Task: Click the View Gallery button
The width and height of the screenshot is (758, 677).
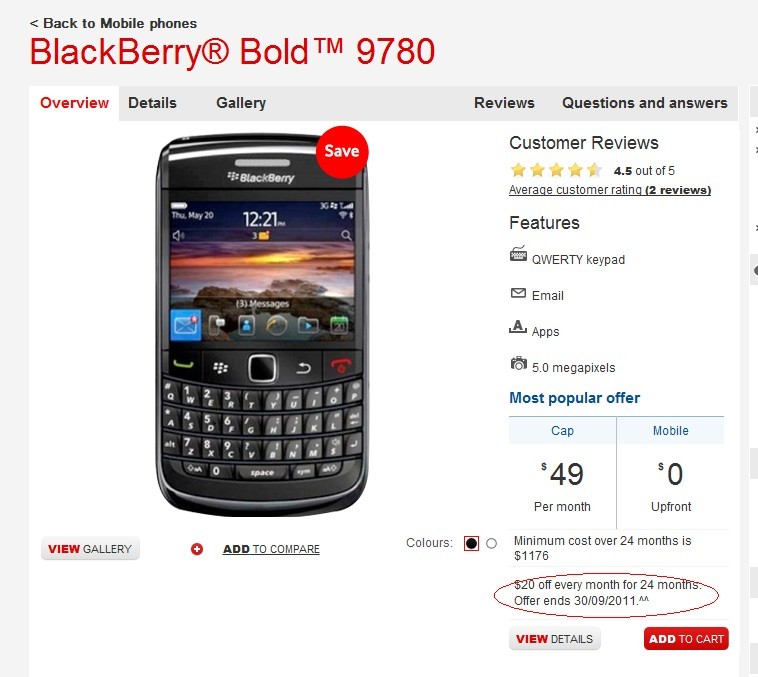Action: (x=90, y=549)
